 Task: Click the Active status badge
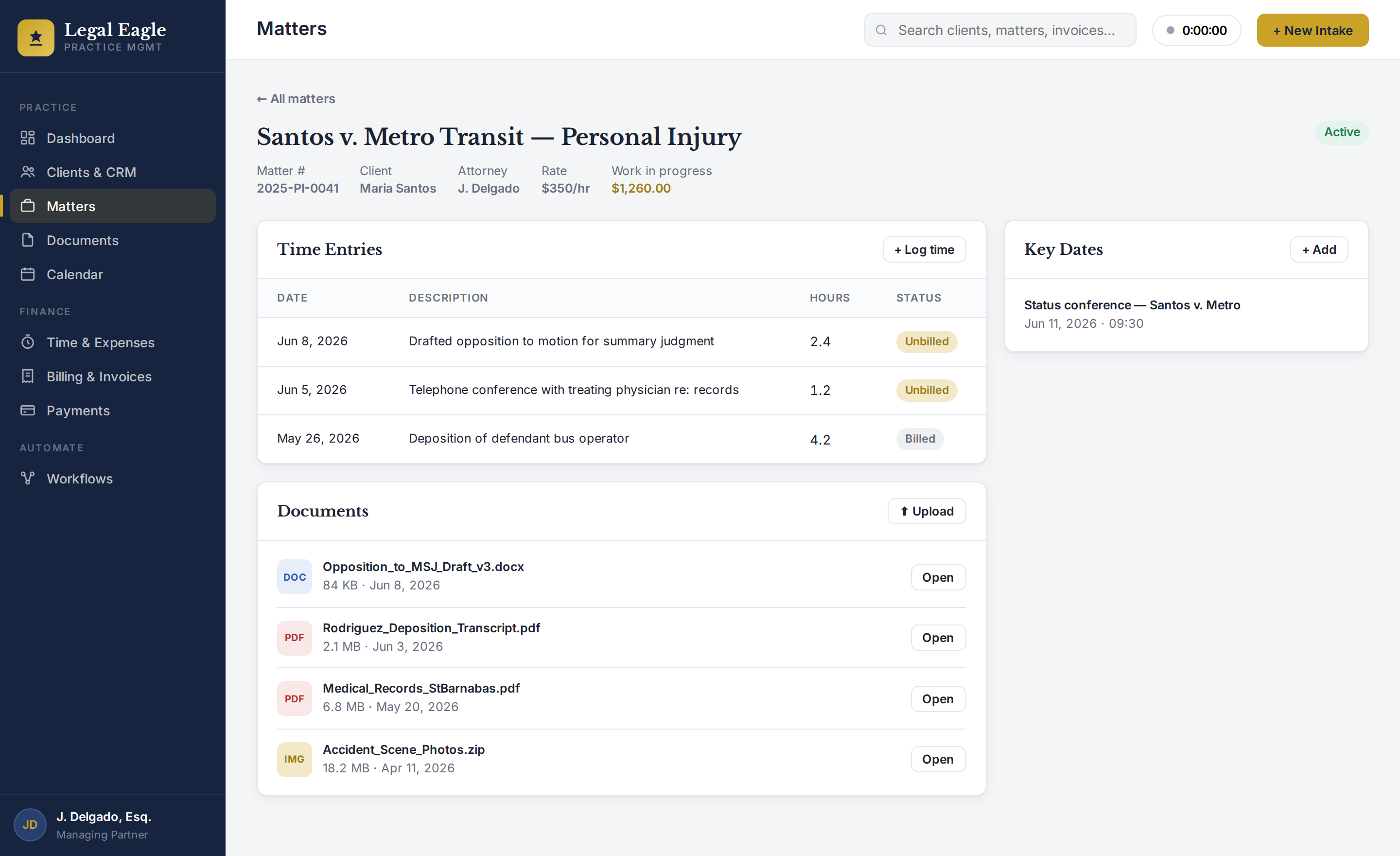click(x=1342, y=132)
